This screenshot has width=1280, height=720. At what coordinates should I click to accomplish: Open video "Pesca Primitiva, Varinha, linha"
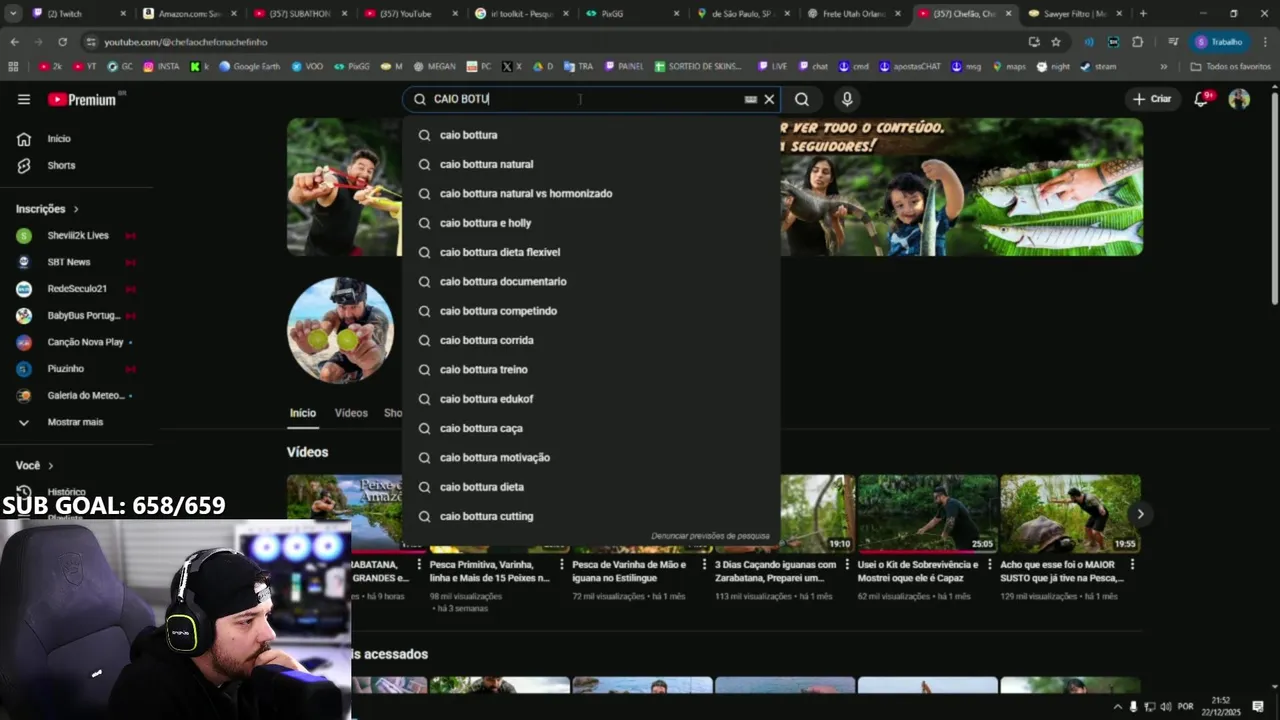491,571
